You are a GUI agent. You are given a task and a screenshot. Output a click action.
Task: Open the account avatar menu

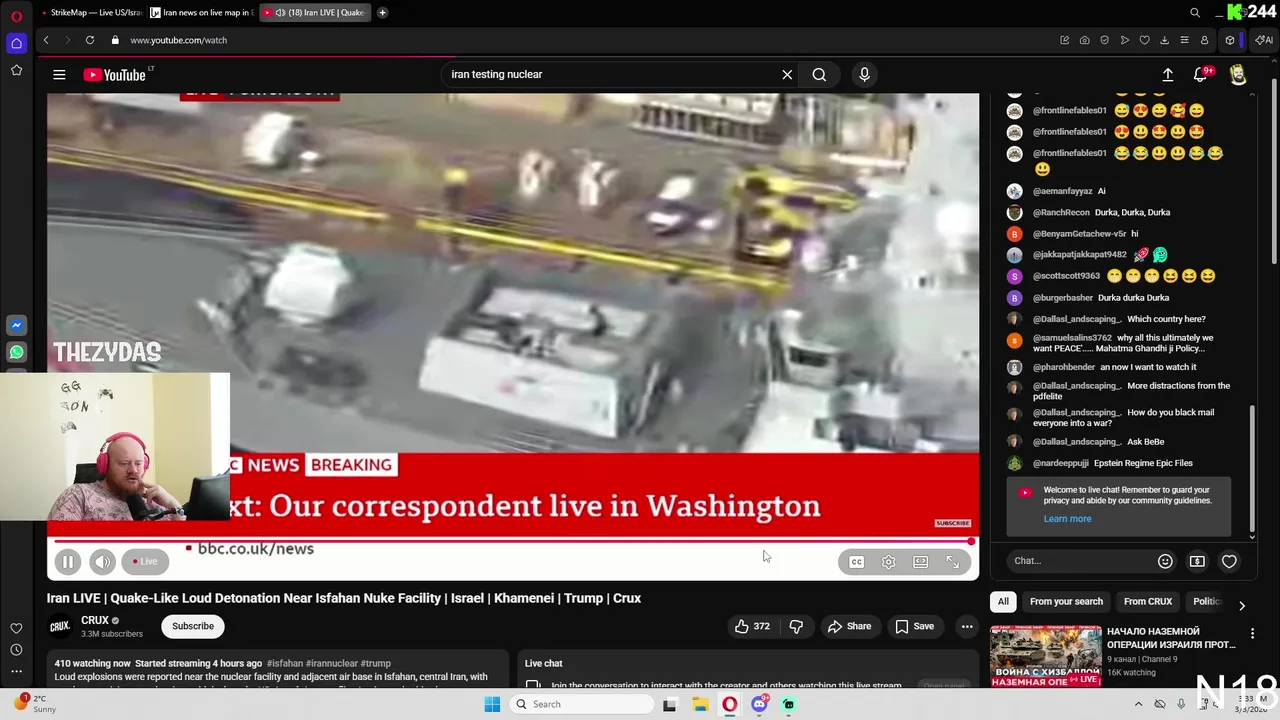tap(1238, 75)
